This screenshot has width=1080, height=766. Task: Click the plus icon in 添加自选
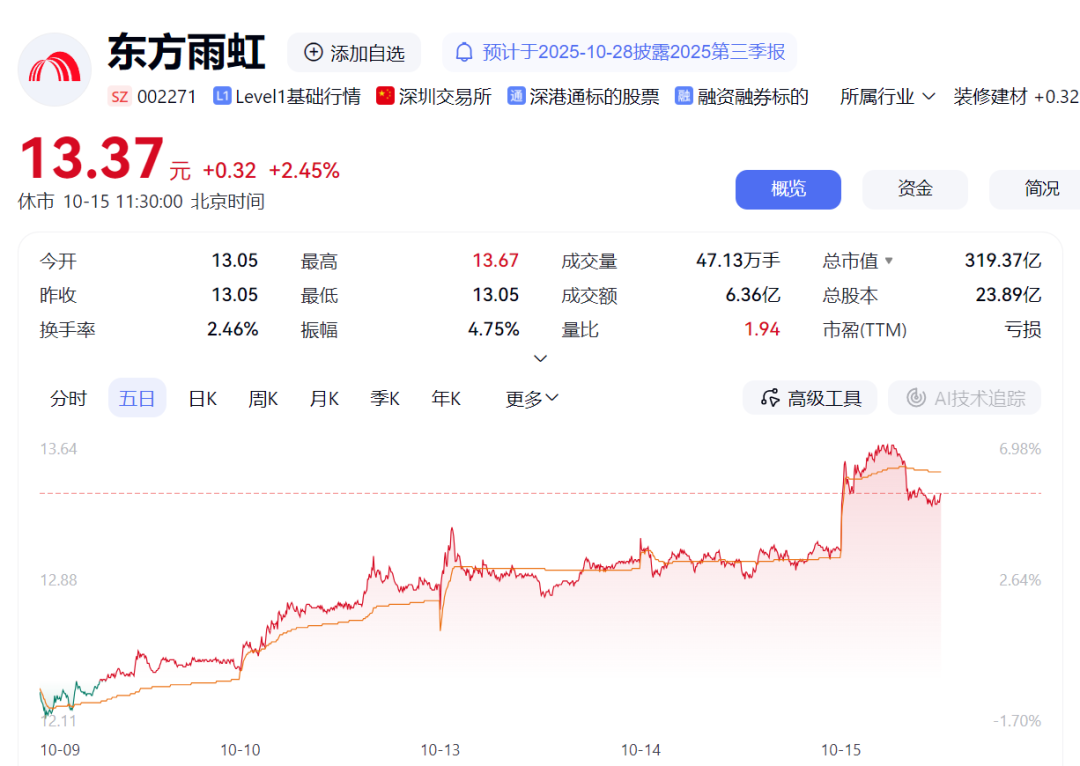(313, 52)
